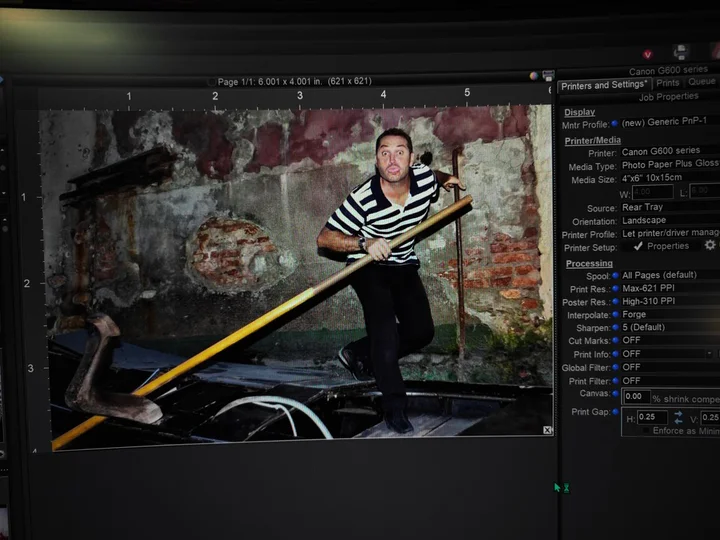Click the X icon at preview corner
Screen dimensions: 720x540
tap(547, 430)
